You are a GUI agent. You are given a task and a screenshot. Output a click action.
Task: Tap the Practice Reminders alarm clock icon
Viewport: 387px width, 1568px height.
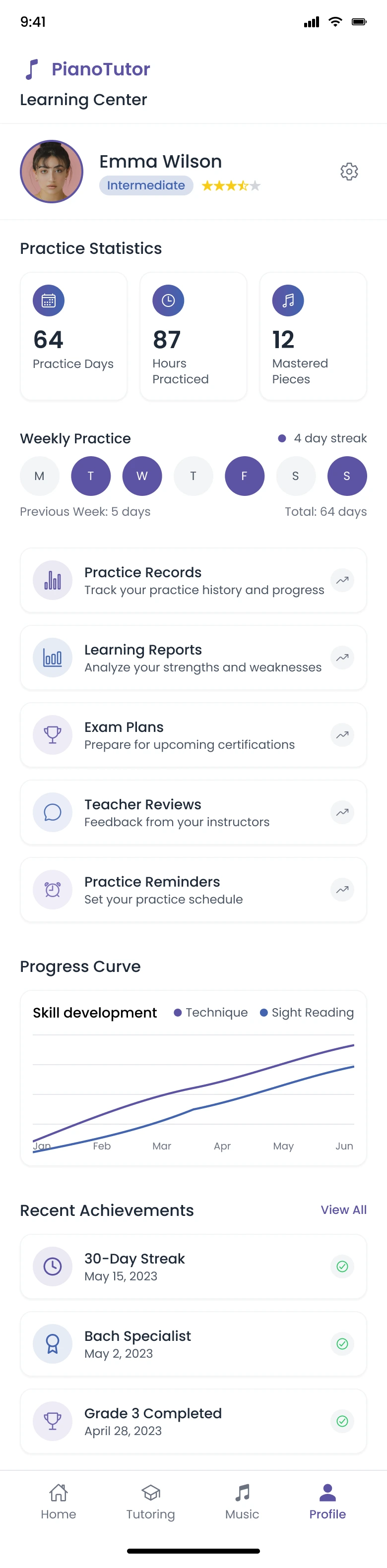point(53,889)
